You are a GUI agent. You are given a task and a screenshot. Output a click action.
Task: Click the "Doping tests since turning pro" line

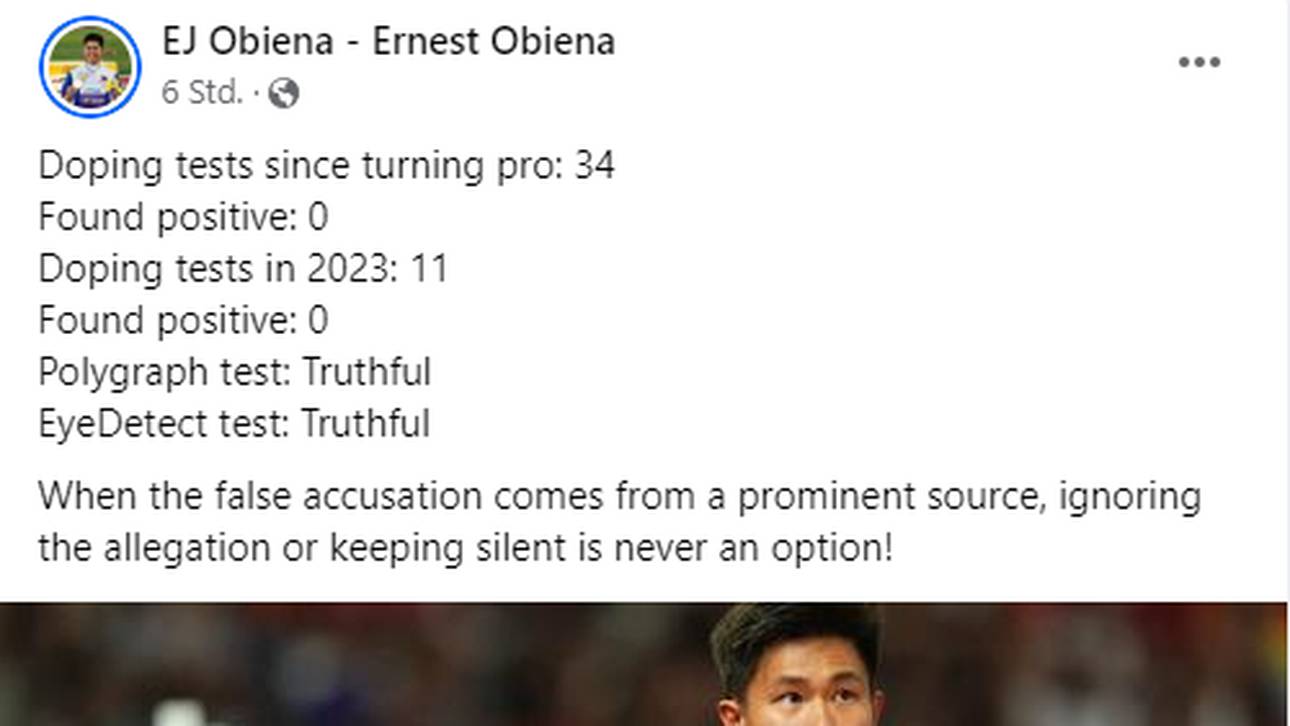300,165
